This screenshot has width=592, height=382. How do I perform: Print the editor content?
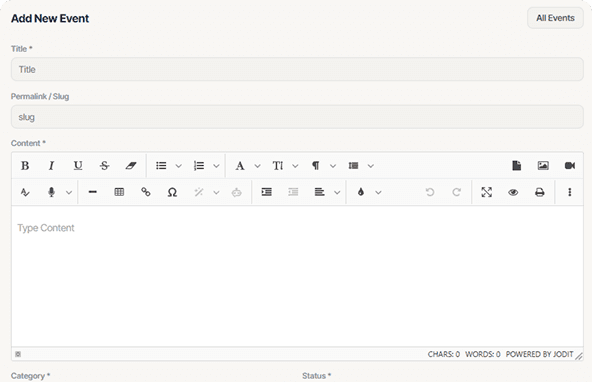540,193
